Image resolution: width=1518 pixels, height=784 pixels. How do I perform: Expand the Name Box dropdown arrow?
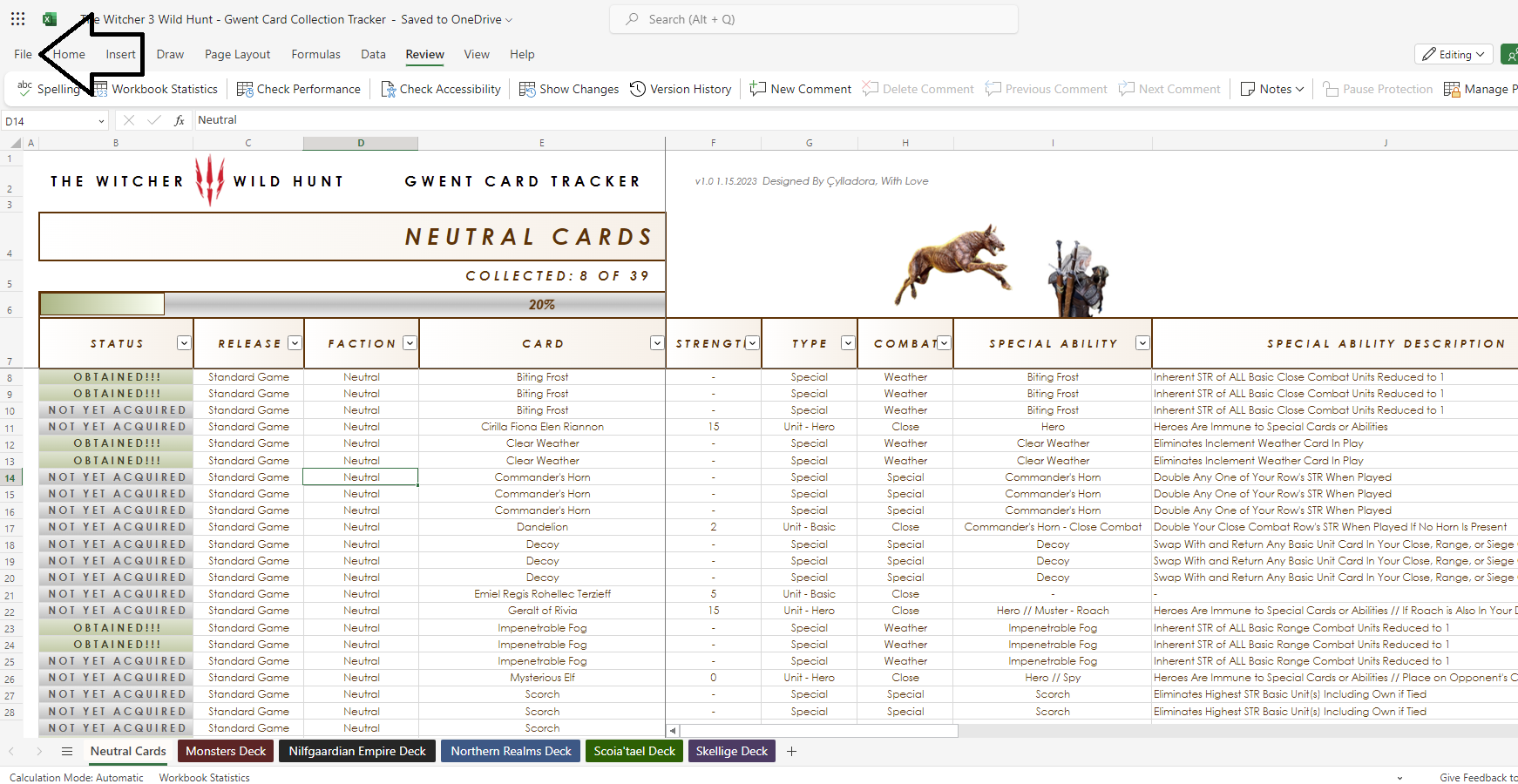coord(101,121)
